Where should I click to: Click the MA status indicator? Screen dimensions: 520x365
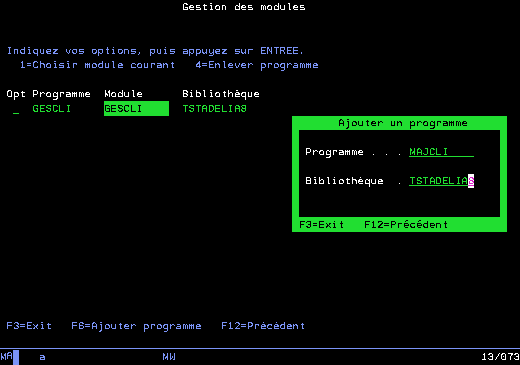pos(6,356)
